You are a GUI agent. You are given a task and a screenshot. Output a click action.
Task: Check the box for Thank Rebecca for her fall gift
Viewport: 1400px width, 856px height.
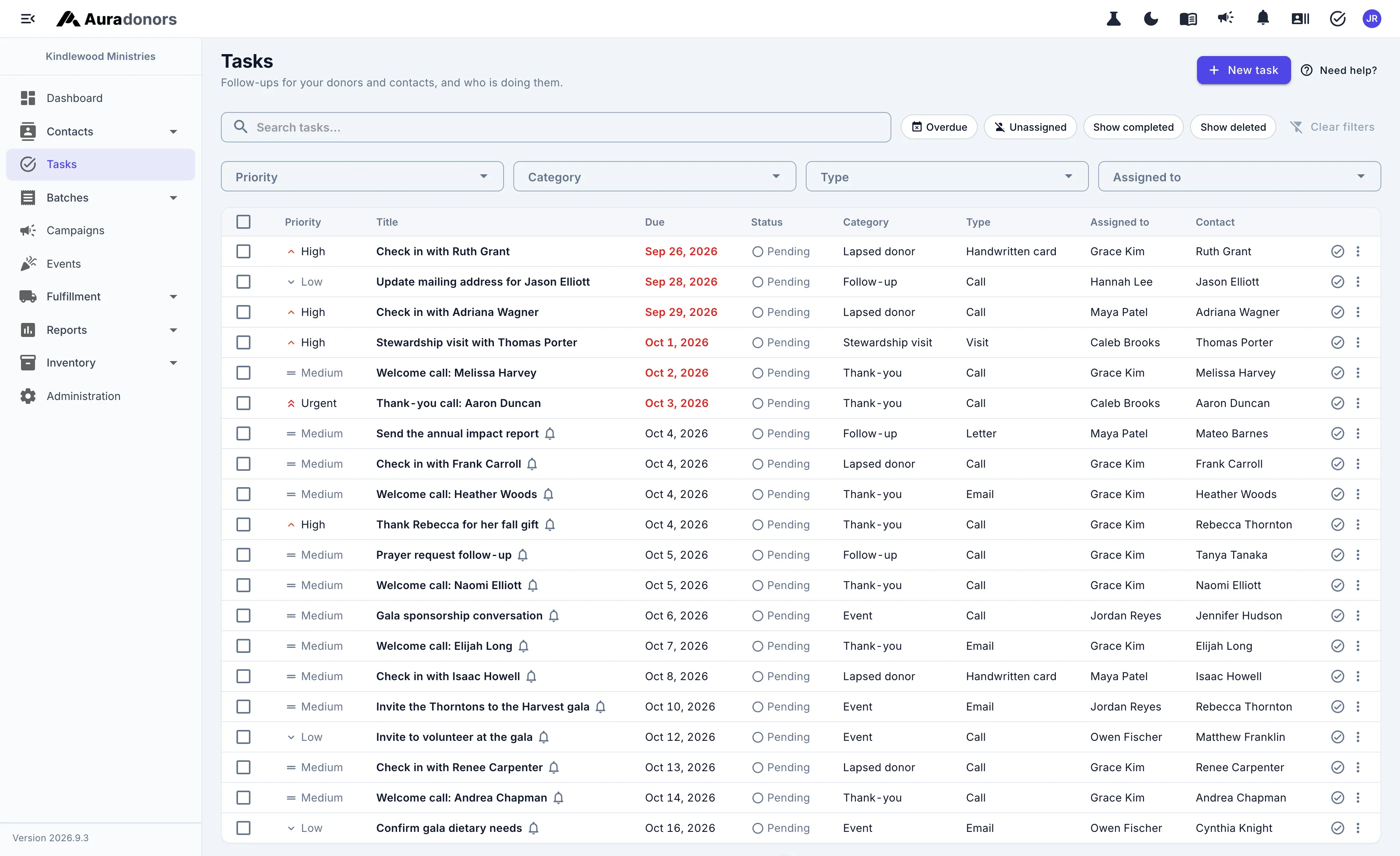click(243, 524)
